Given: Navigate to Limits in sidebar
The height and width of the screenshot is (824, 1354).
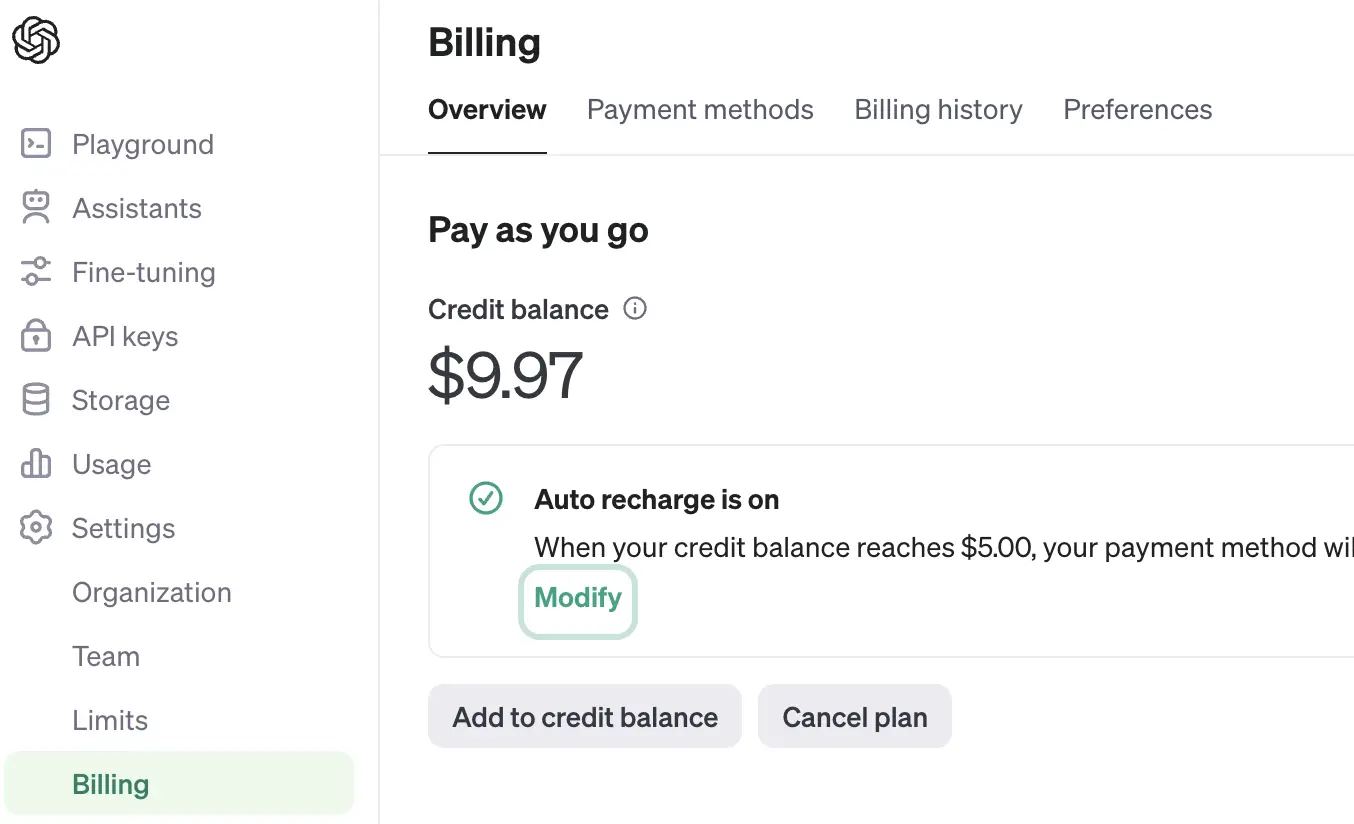Looking at the screenshot, I should click(110, 720).
